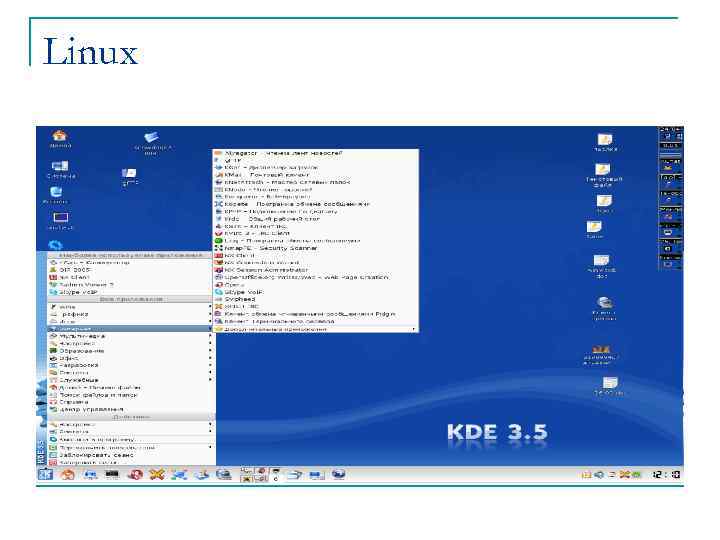Click the red round icon in the taskbar

(135, 474)
